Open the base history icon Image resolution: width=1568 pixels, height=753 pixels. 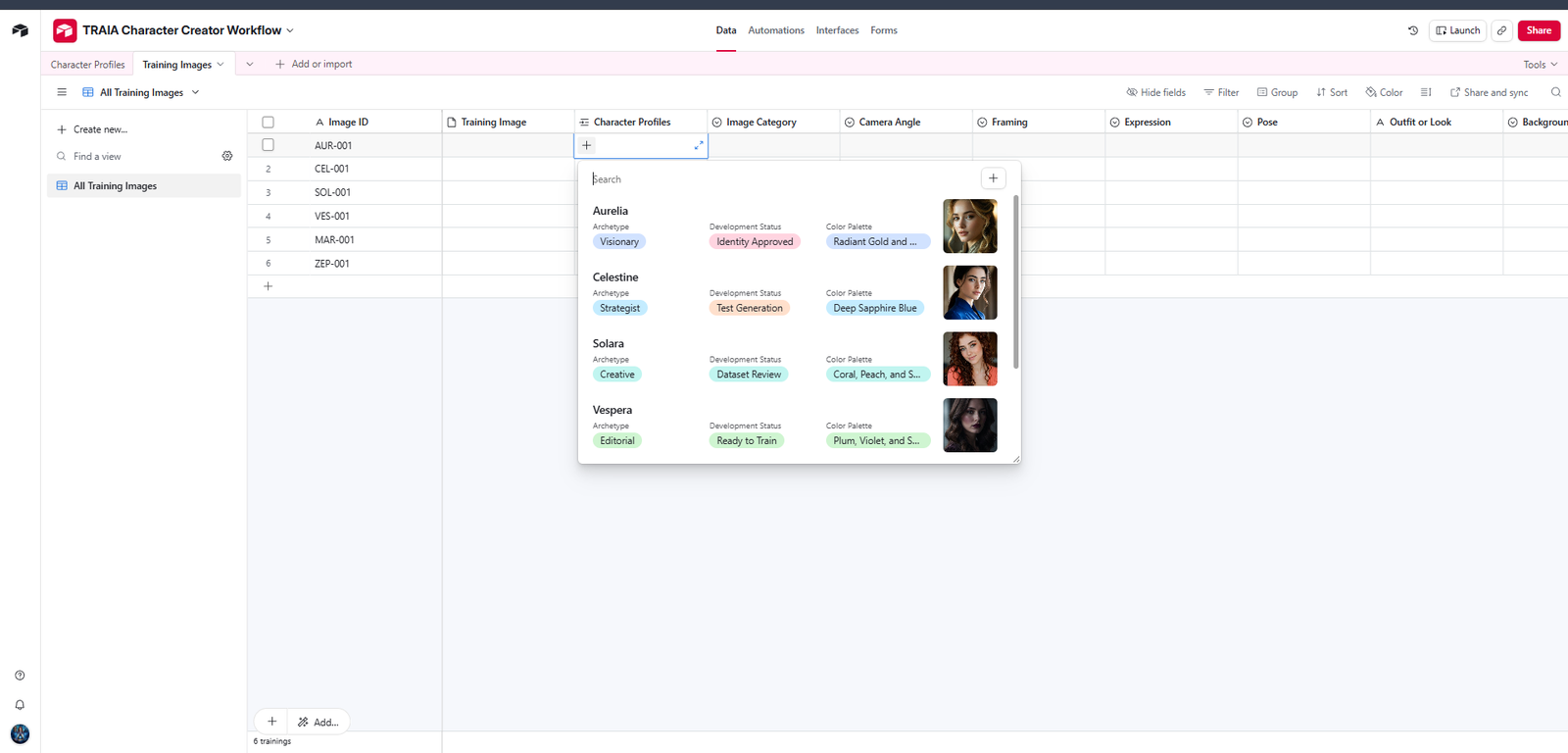[1413, 30]
